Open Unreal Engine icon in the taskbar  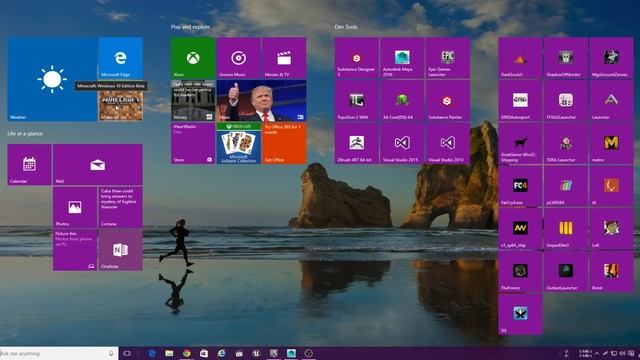[256, 353]
